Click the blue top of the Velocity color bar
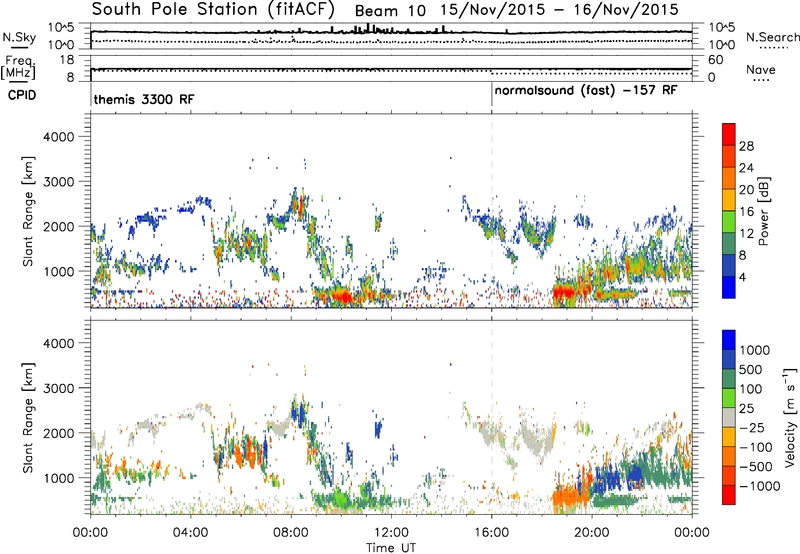 (x=729, y=340)
